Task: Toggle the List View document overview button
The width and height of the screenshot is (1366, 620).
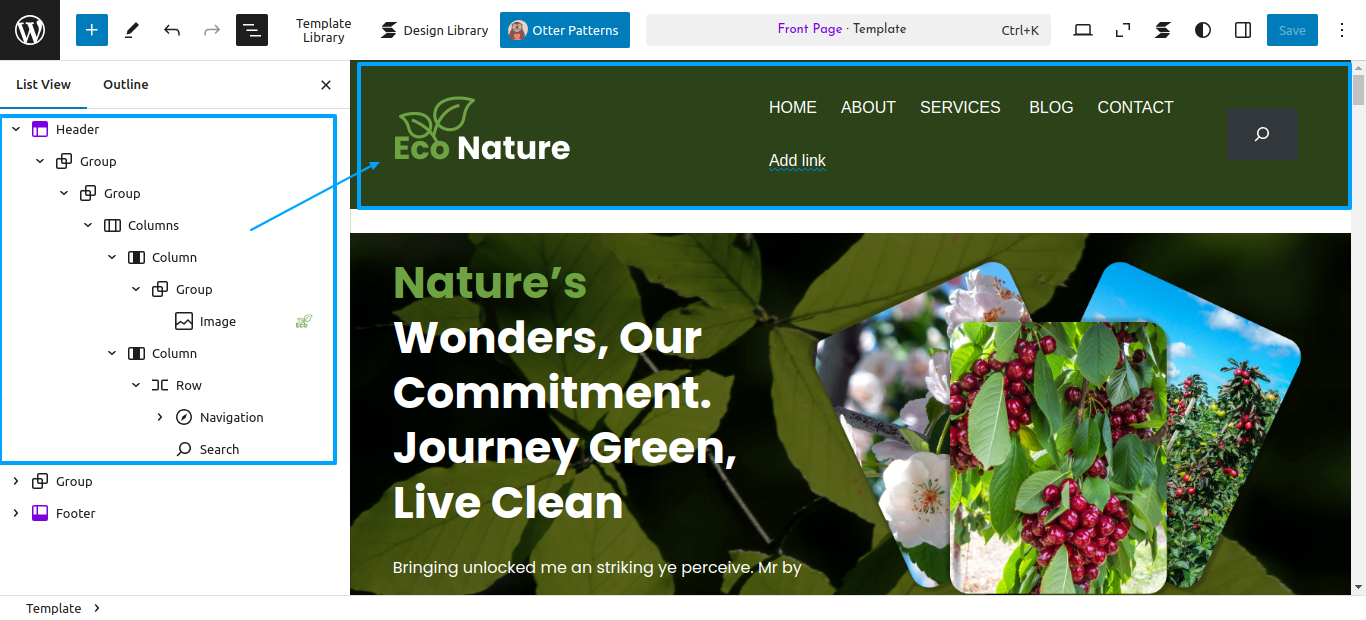Action: pos(252,30)
